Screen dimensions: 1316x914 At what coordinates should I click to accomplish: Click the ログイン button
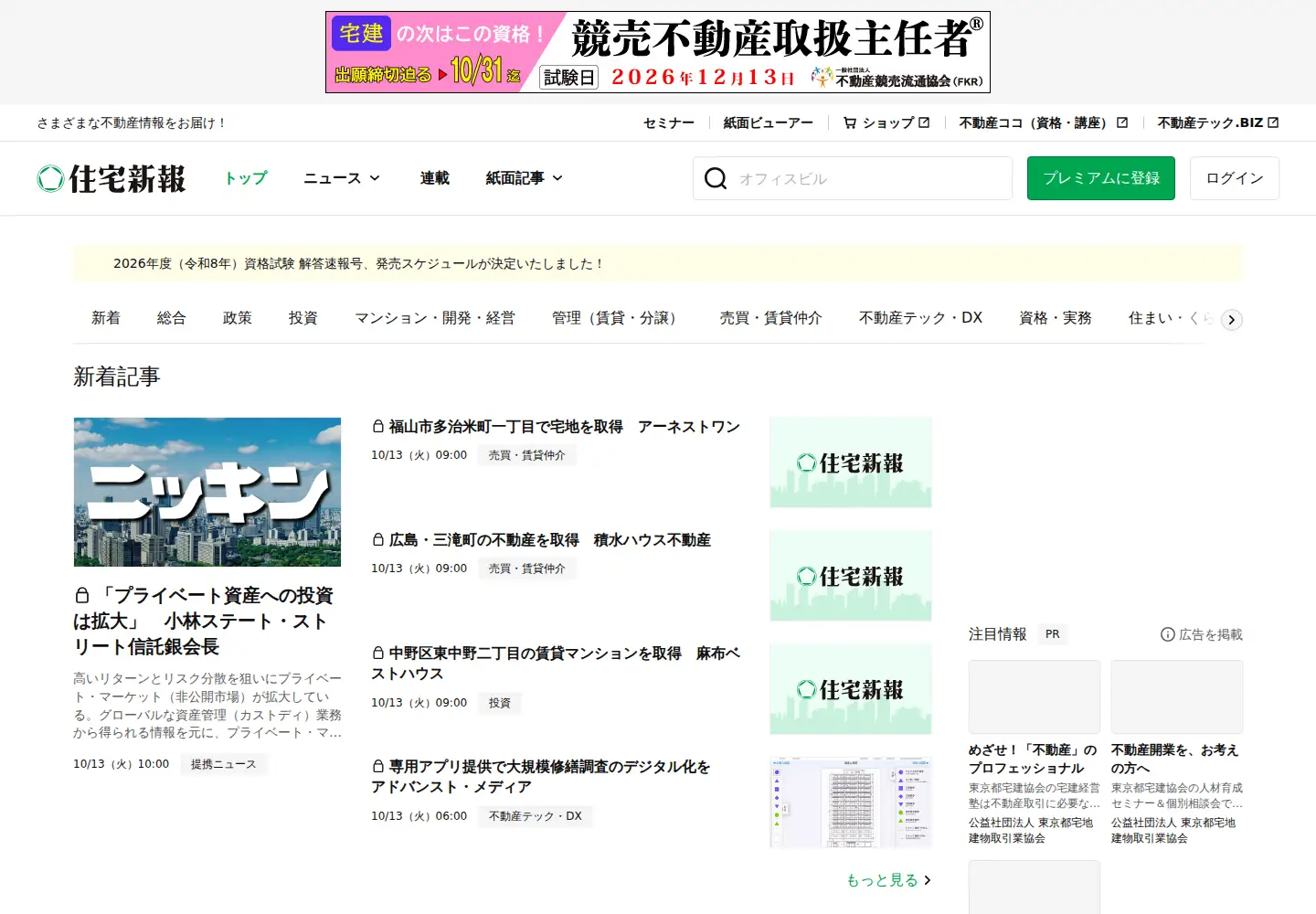(1235, 178)
